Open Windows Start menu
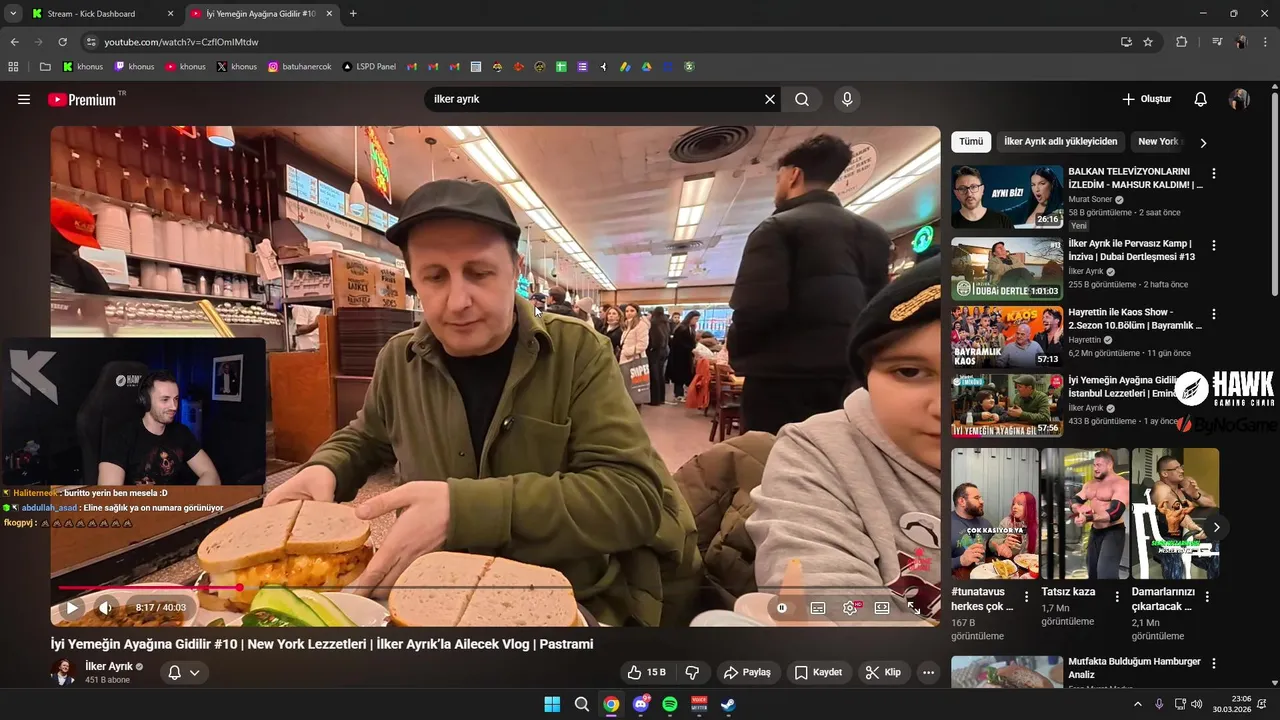 click(x=552, y=704)
